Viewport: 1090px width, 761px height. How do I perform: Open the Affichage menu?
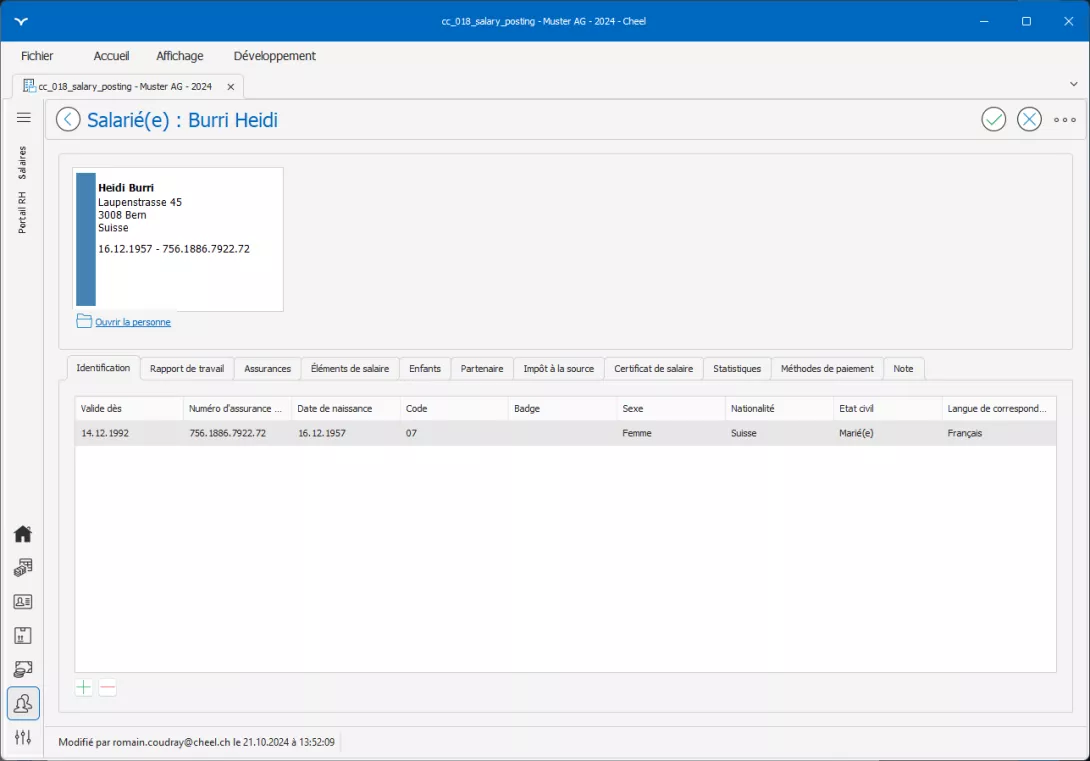click(179, 56)
